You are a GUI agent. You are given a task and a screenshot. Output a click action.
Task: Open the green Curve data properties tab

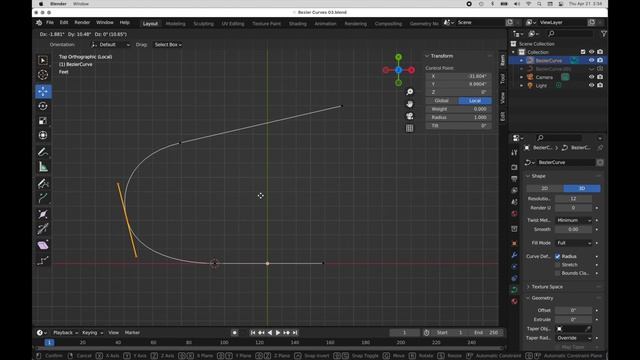pyautogui.click(x=514, y=289)
